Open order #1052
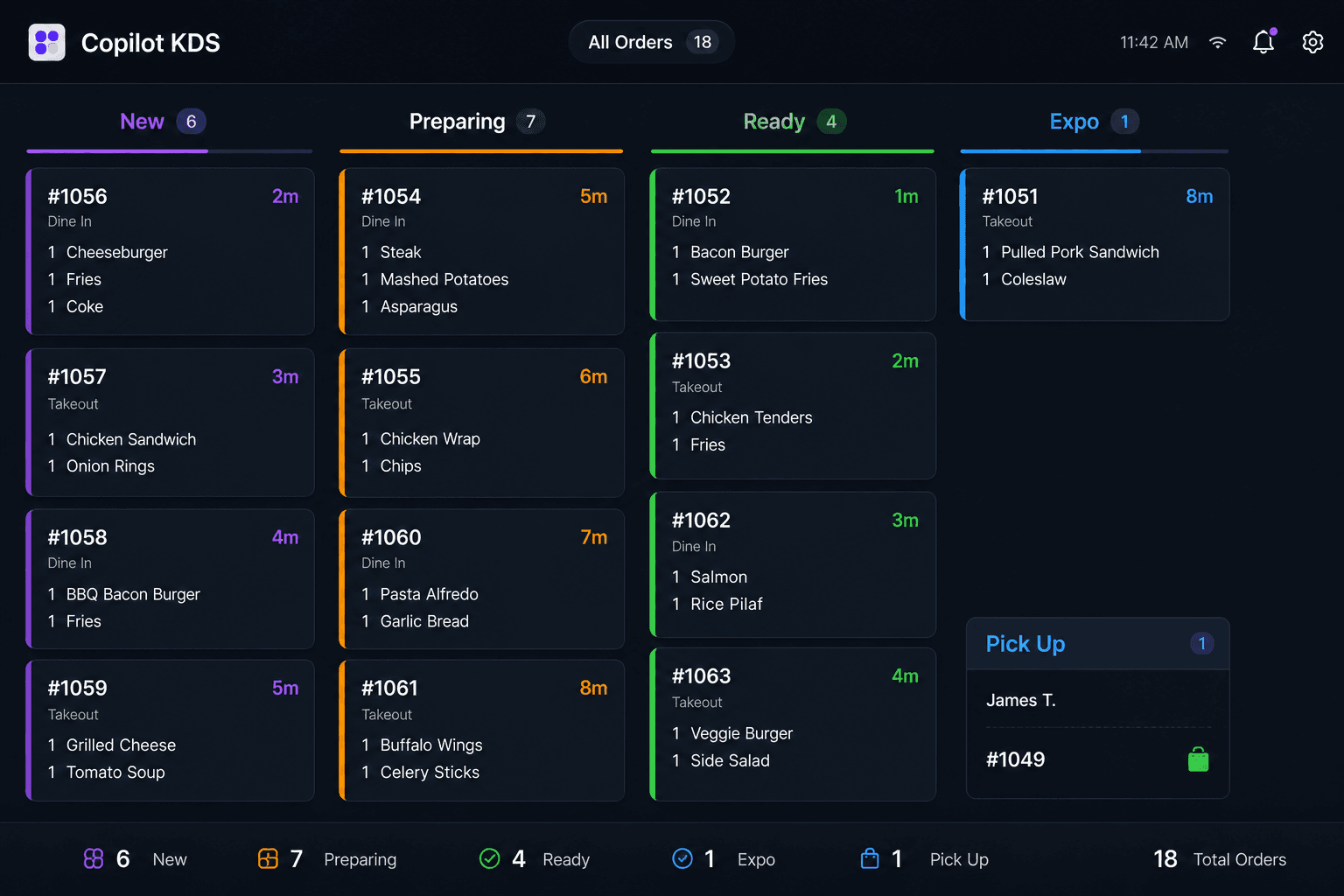The height and width of the screenshot is (896, 1344). pyautogui.click(x=793, y=244)
